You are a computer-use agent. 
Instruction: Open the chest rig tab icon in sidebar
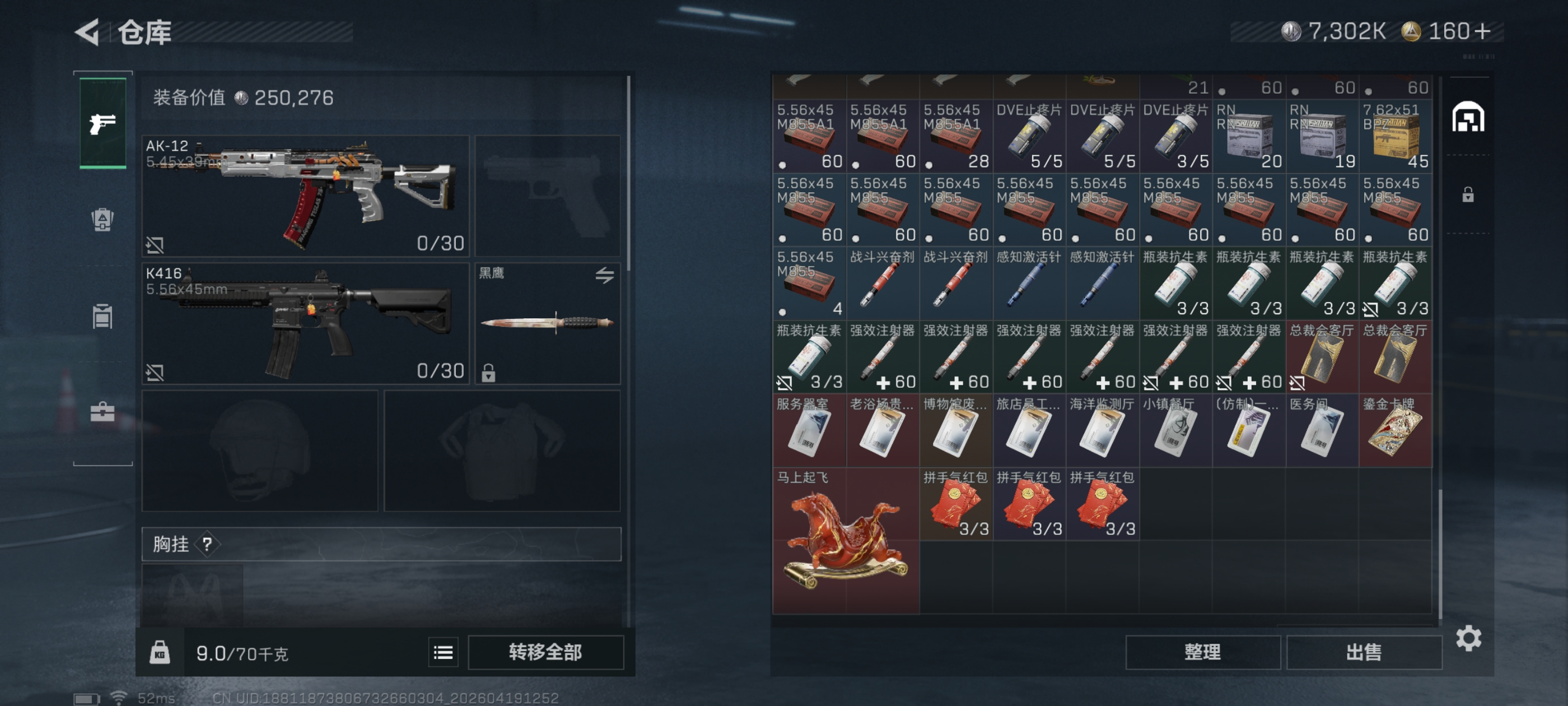[x=102, y=316]
